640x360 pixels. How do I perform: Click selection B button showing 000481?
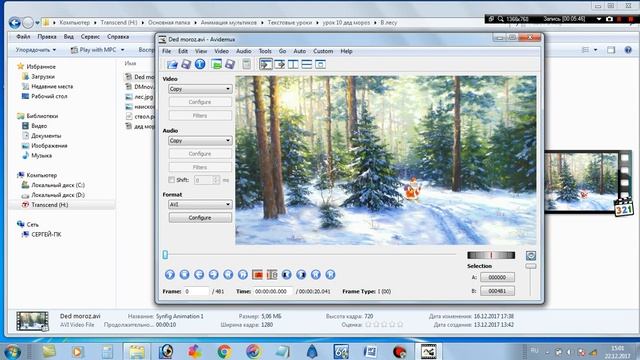[497, 291]
